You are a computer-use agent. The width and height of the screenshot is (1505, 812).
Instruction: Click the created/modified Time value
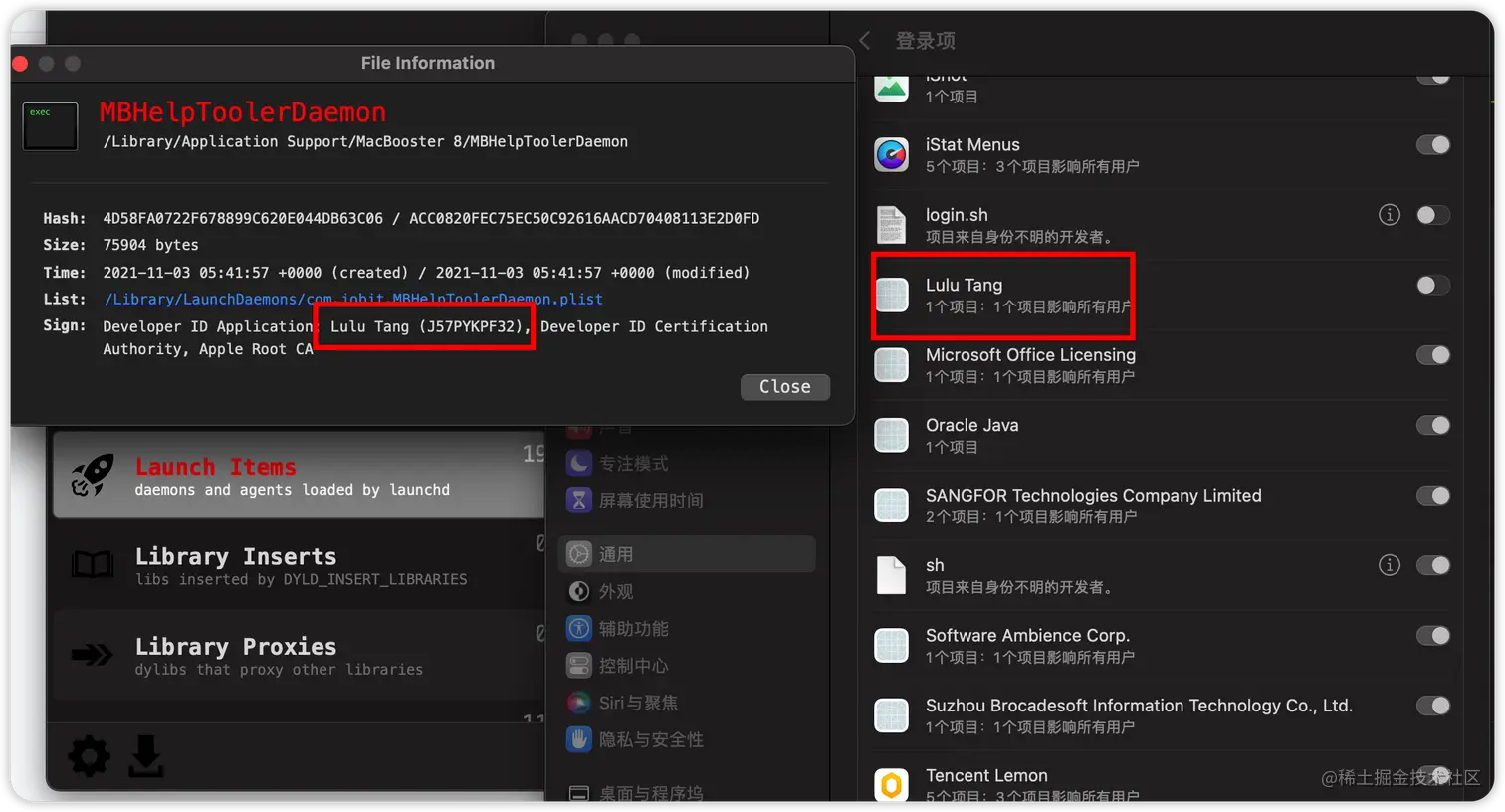point(426,272)
